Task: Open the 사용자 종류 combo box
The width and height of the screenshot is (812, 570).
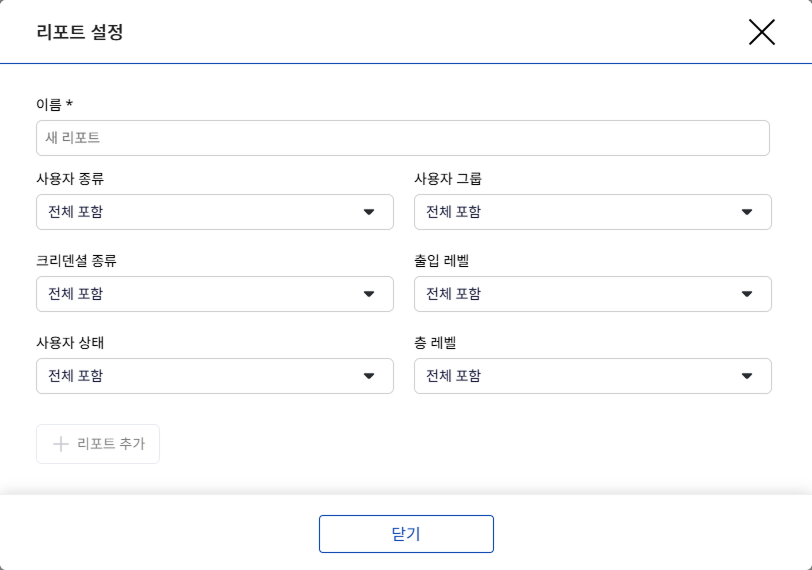Action: point(200,212)
